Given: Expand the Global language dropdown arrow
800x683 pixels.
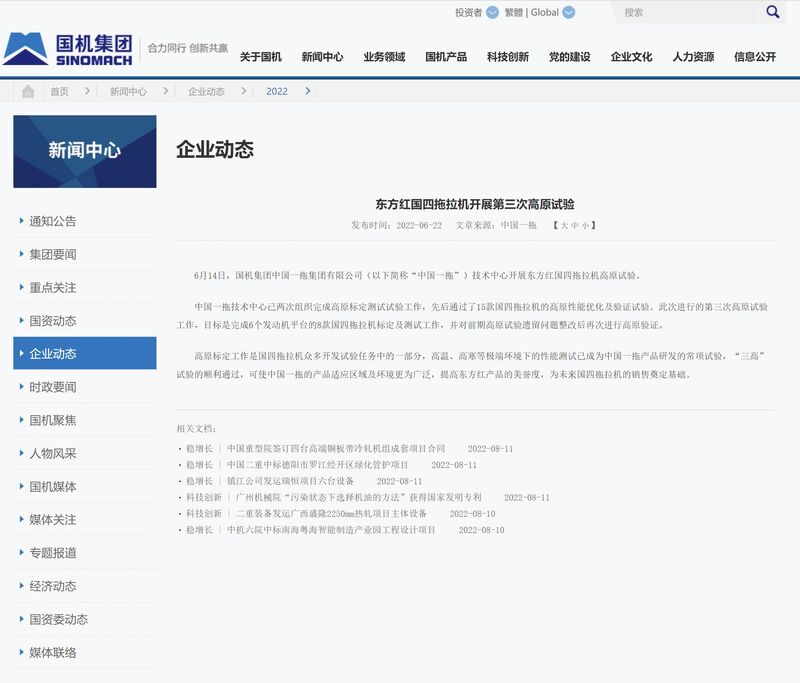Looking at the screenshot, I should coord(569,12).
